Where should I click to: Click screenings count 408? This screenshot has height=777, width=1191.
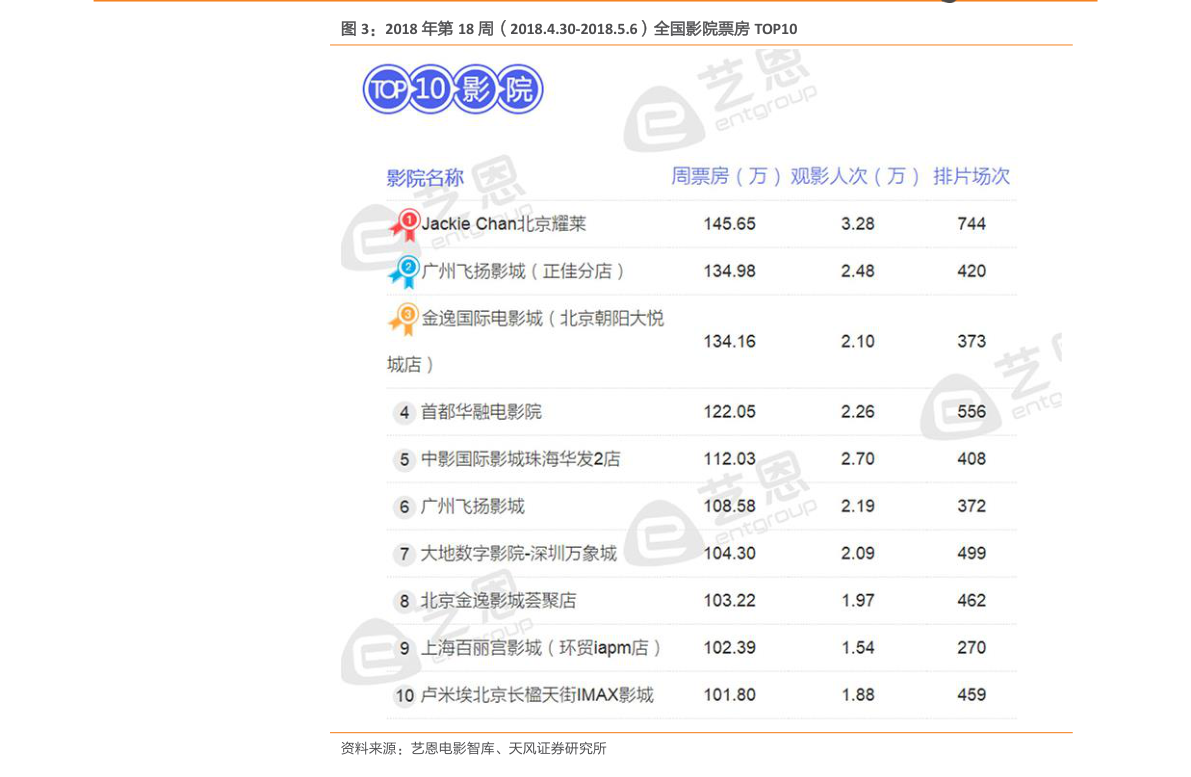(x=971, y=459)
